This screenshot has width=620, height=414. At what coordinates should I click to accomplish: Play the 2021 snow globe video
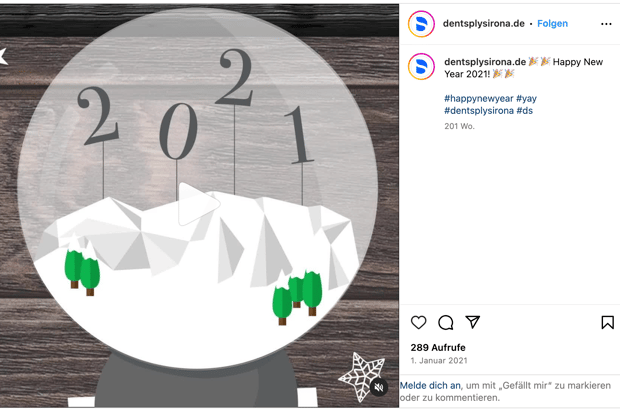[x=198, y=204]
